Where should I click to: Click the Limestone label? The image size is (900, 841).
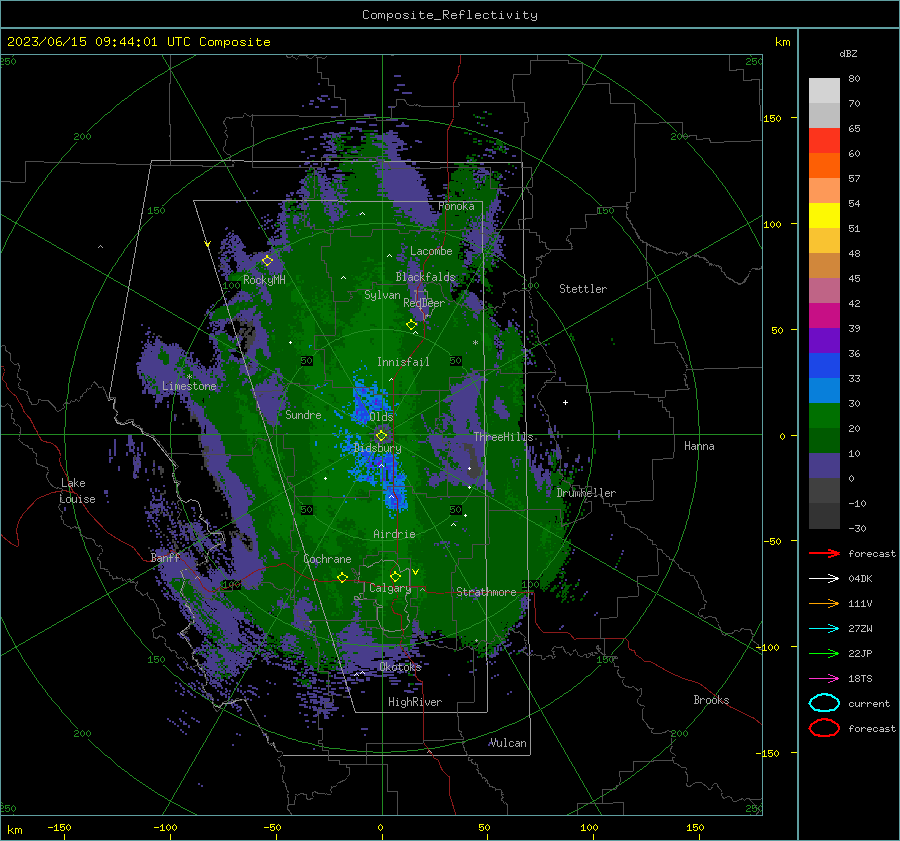(x=189, y=386)
